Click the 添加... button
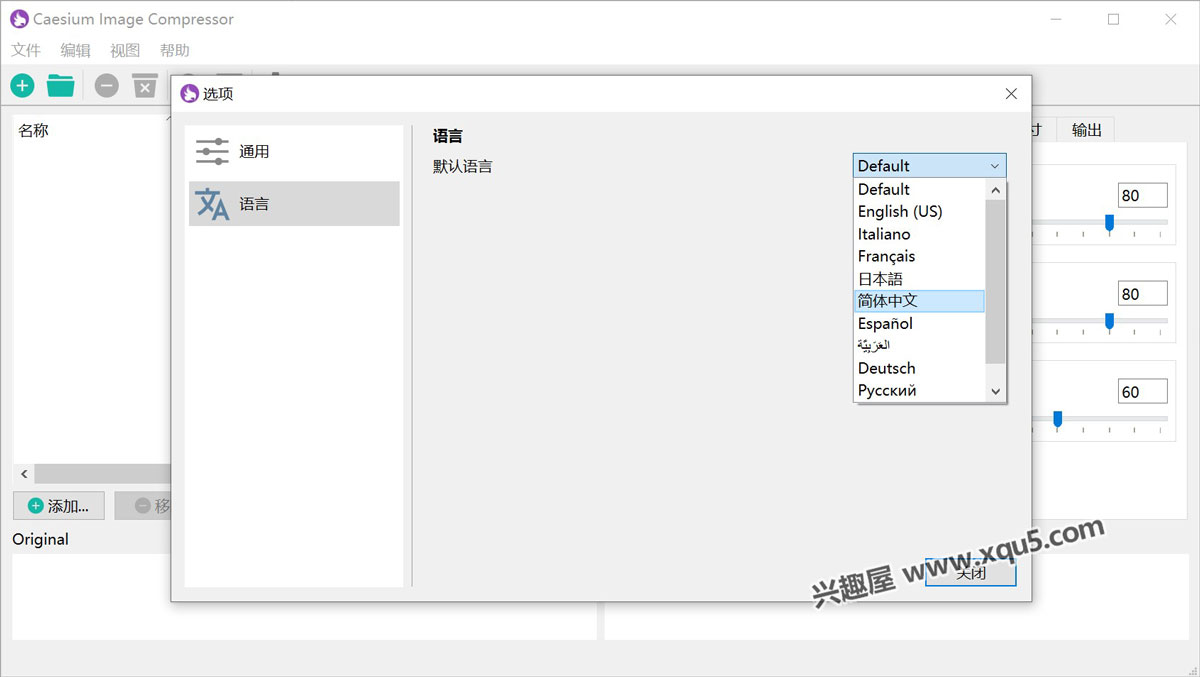 point(59,506)
